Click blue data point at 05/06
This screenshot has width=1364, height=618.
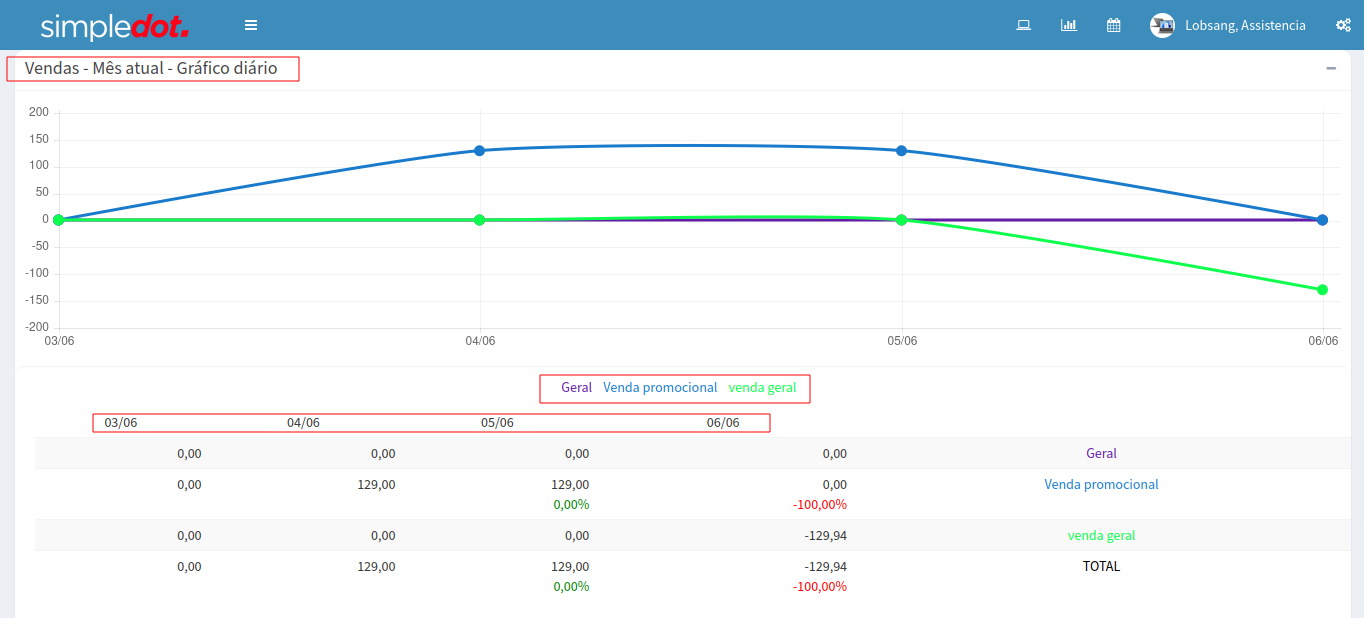(901, 150)
